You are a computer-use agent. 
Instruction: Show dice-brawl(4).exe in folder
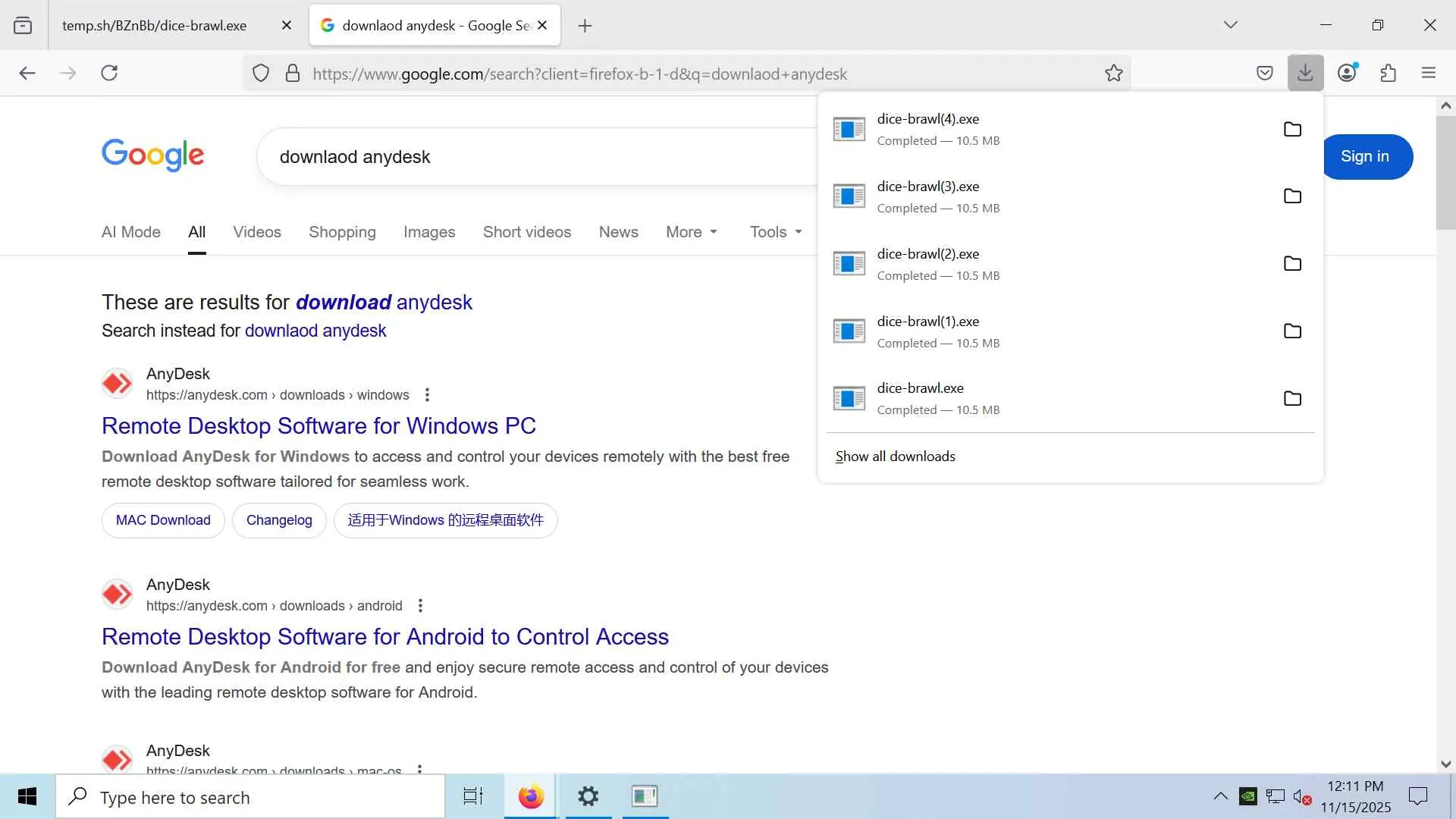(1292, 129)
